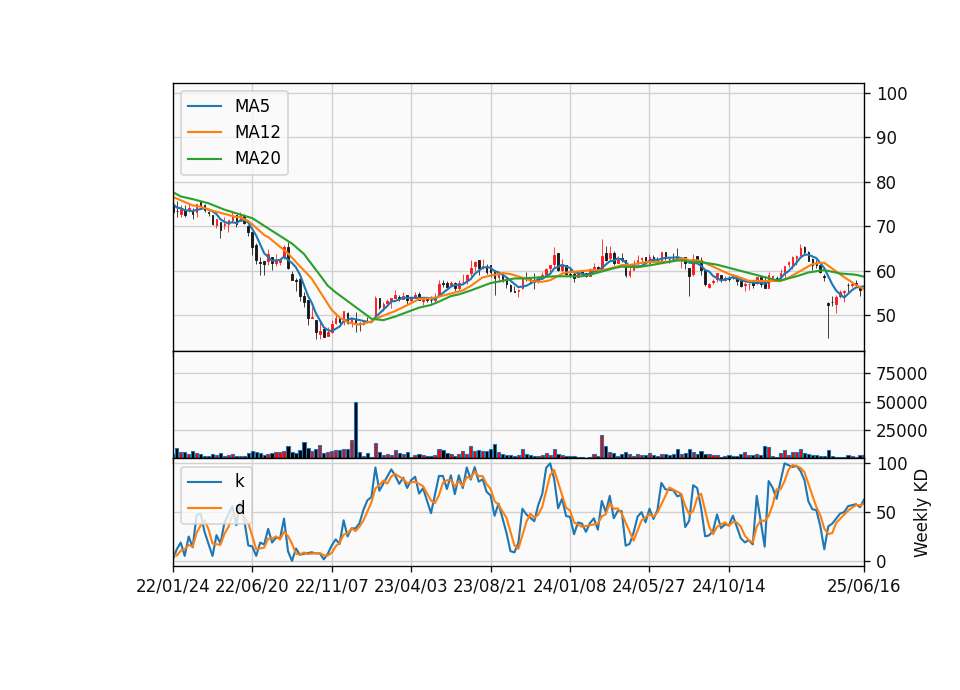Click the MA12 legend label
This screenshot has height=690, width=960.
257,132
